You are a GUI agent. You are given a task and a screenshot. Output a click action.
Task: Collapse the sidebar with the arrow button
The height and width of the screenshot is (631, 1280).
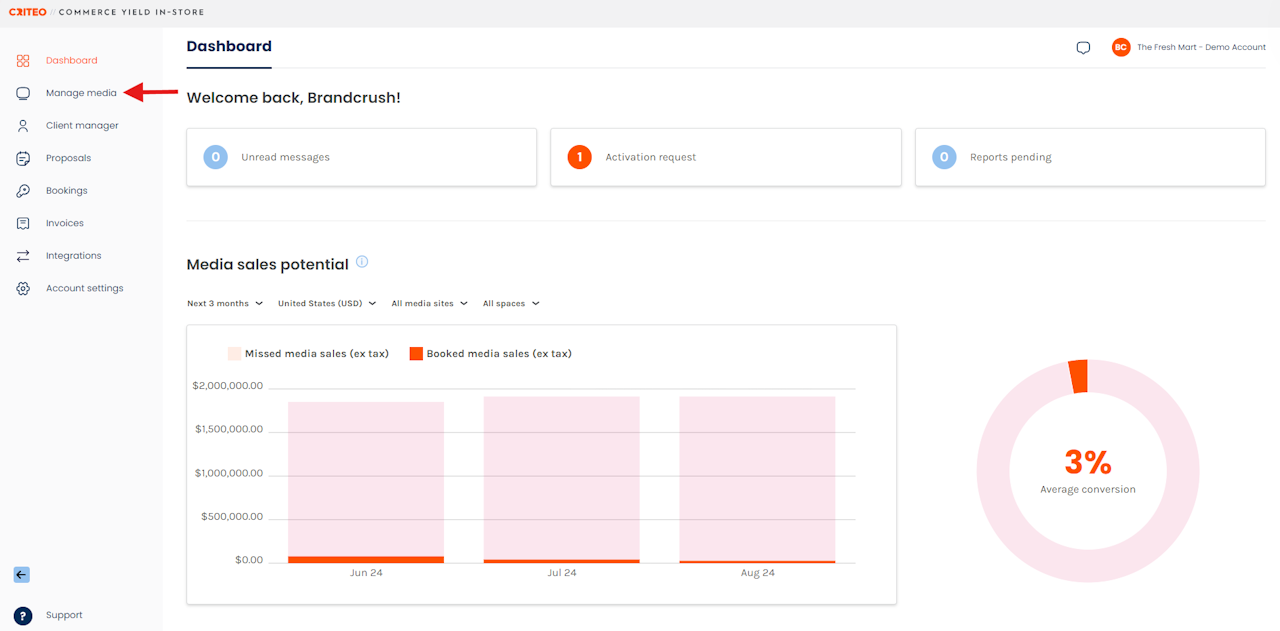click(22, 575)
